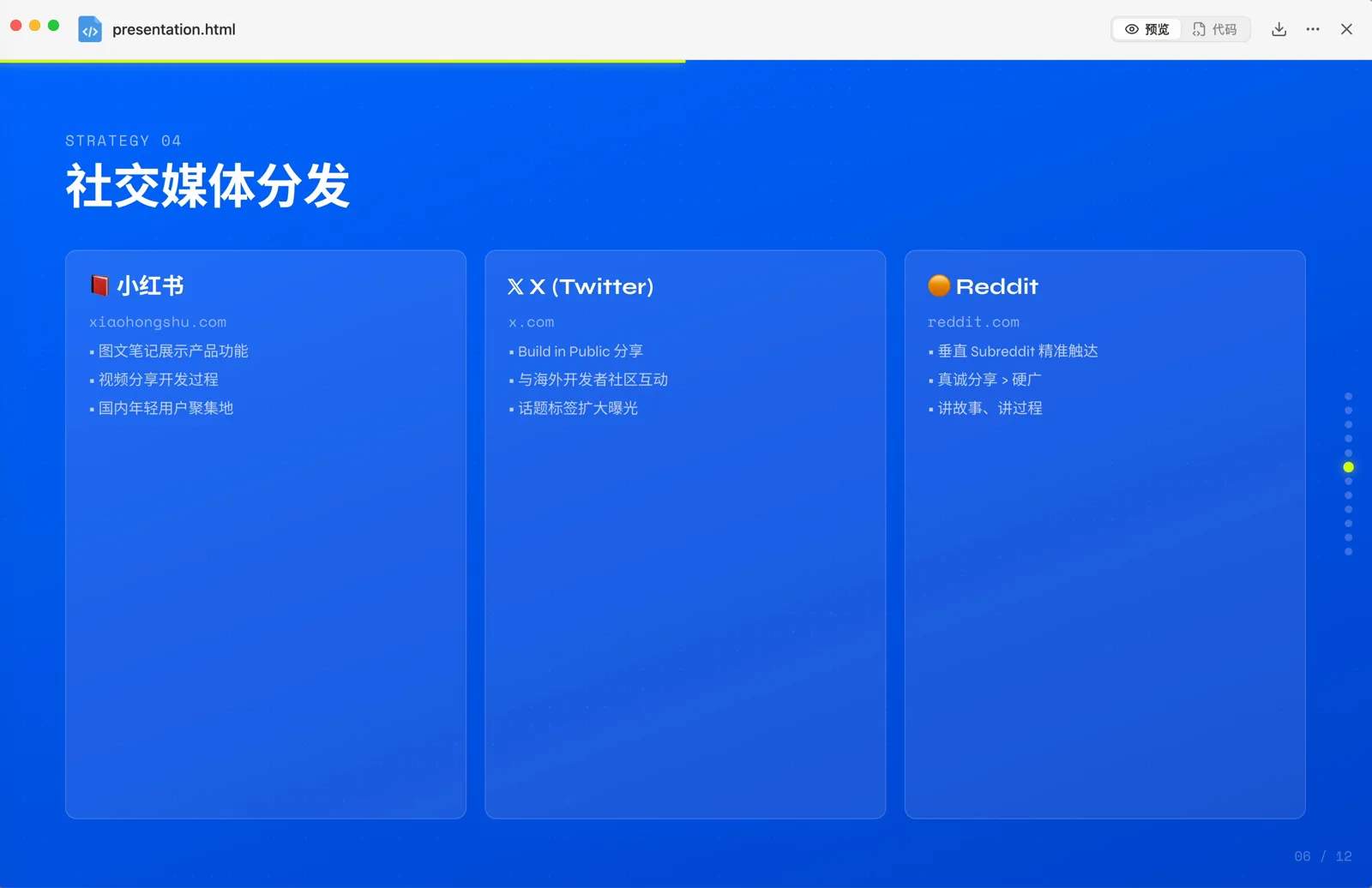The height and width of the screenshot is (888, 1372).
Task: Click the 社交媒体分发 slide heading
Action: point(208,185)
